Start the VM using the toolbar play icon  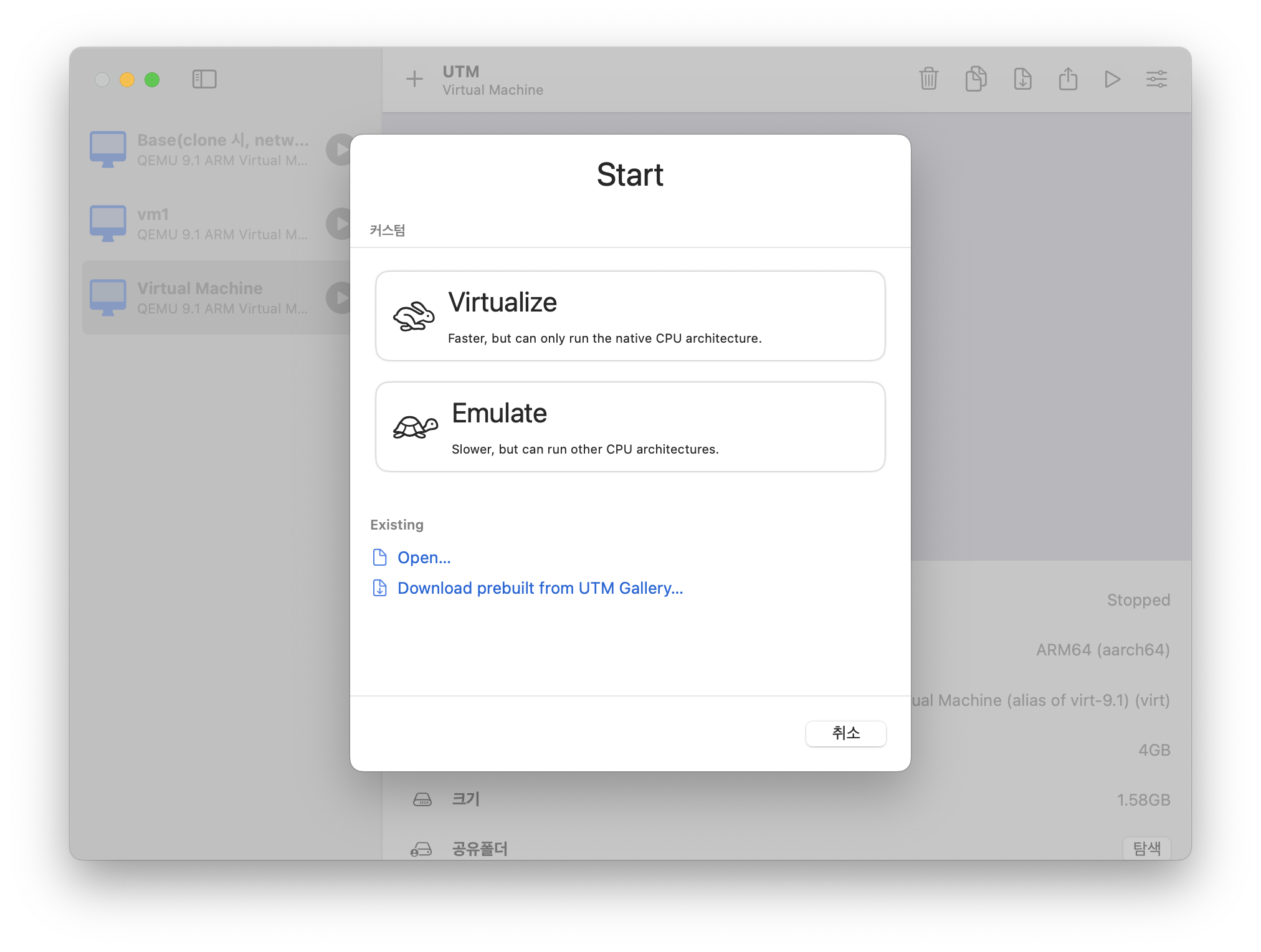[1112, 79]
